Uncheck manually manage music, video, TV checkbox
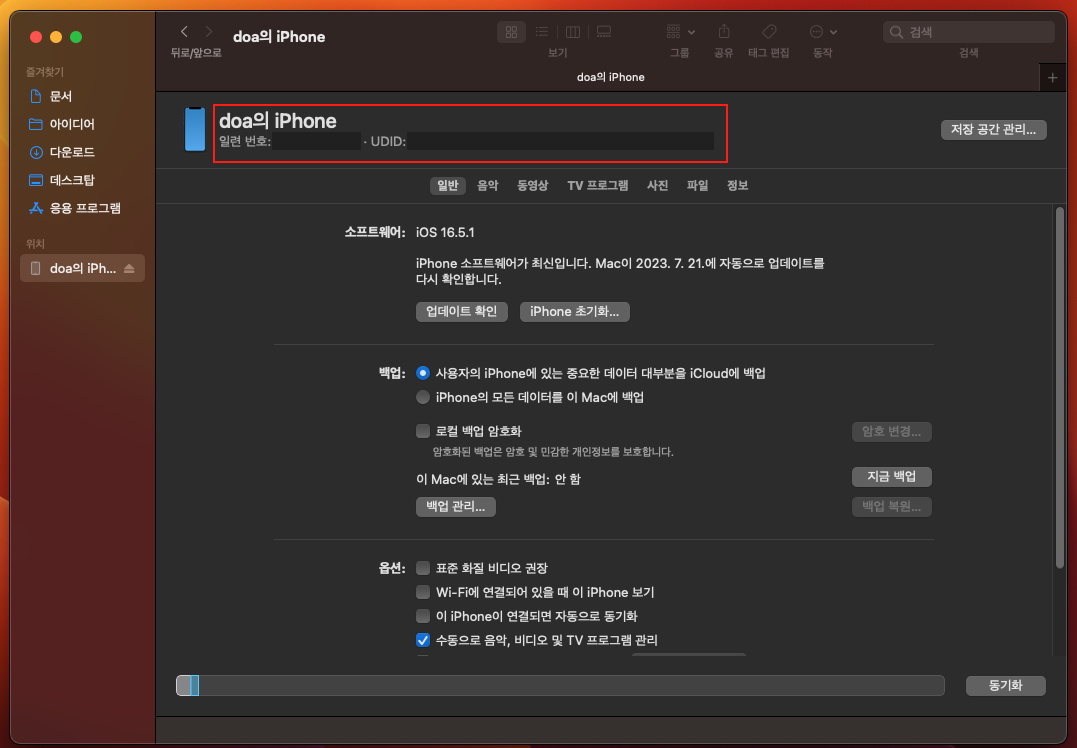Screen dimensions: 1077x748 click(x=423, y=640)
